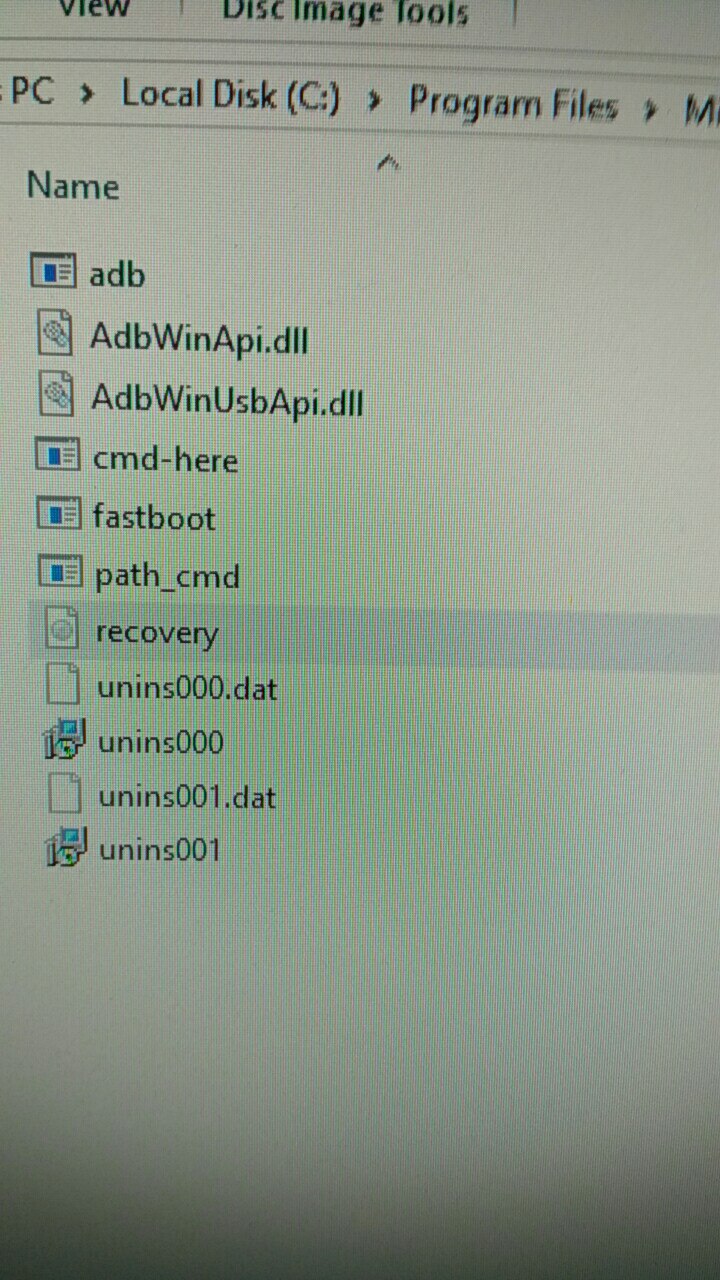The image size is (720, 1280).
Task: Select the recovery disc image icon
Action: (x=64, y=631)
